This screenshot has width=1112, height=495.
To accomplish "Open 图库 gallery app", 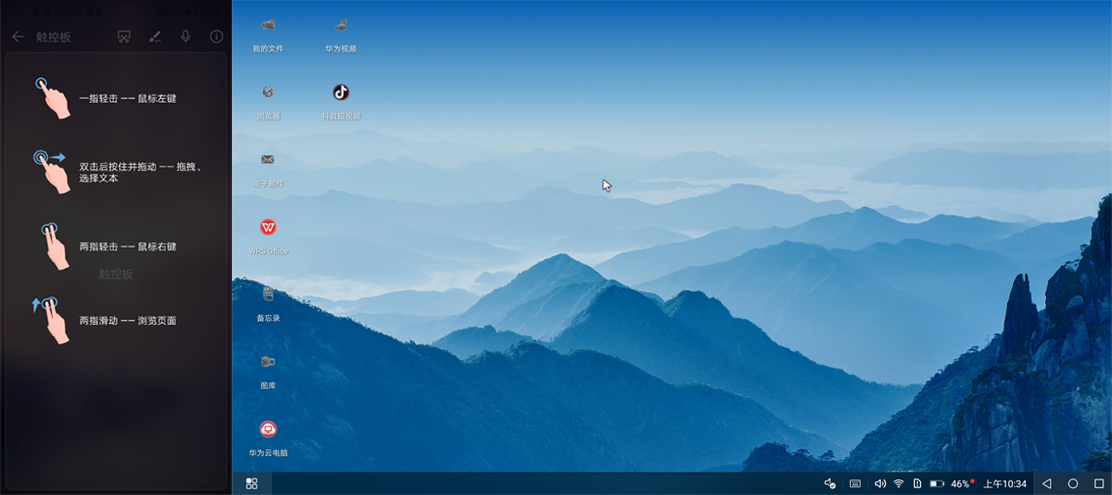I will point(268,362).
